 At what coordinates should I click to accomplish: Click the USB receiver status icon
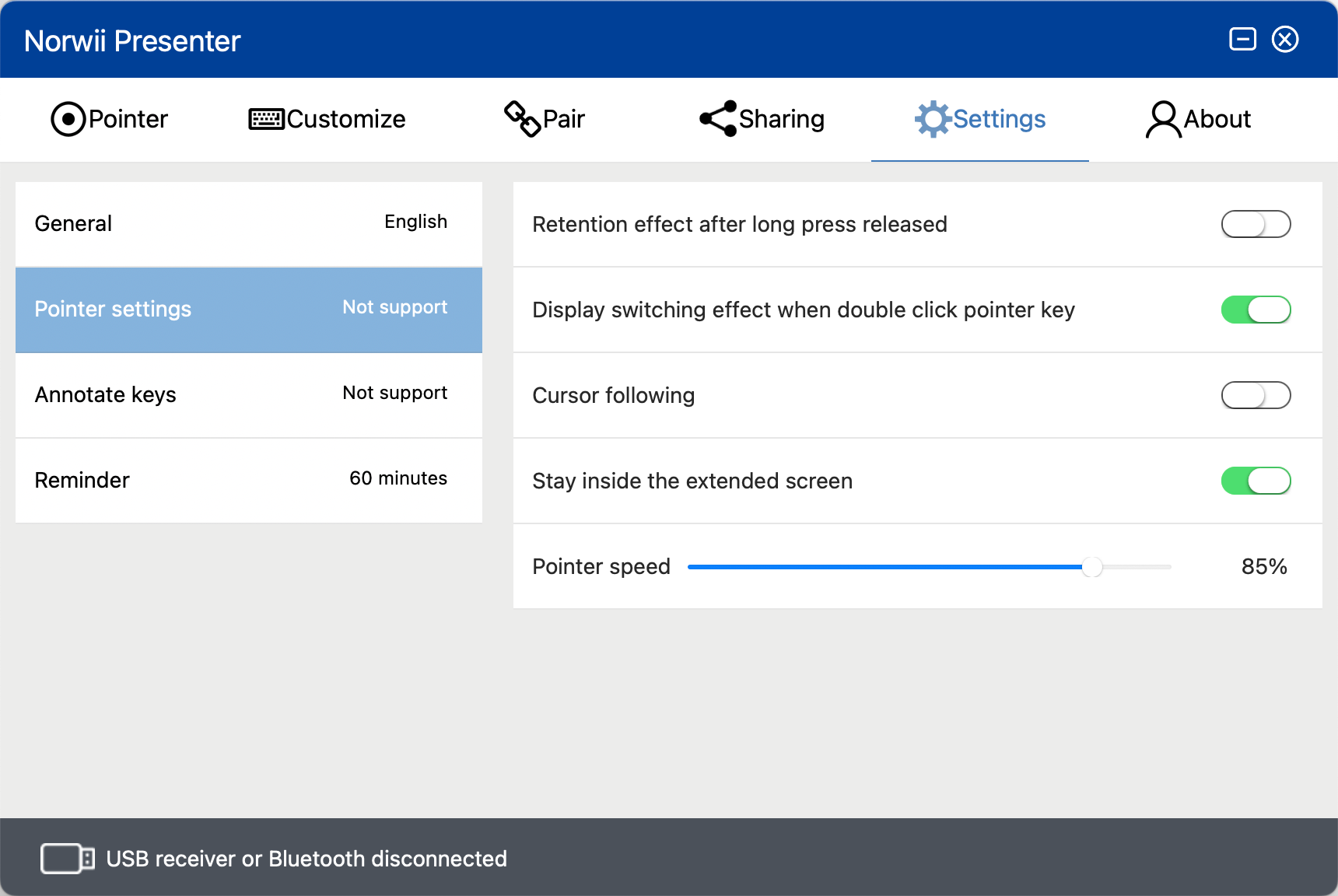pos(68,859)
